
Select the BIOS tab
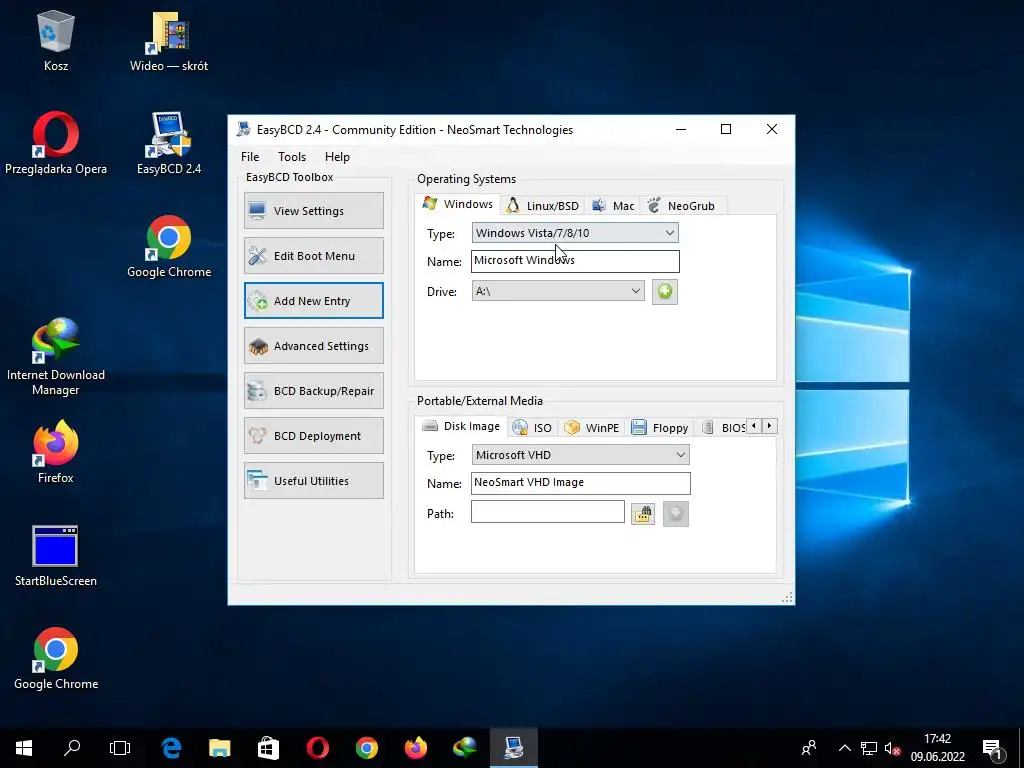coord(722,428)
